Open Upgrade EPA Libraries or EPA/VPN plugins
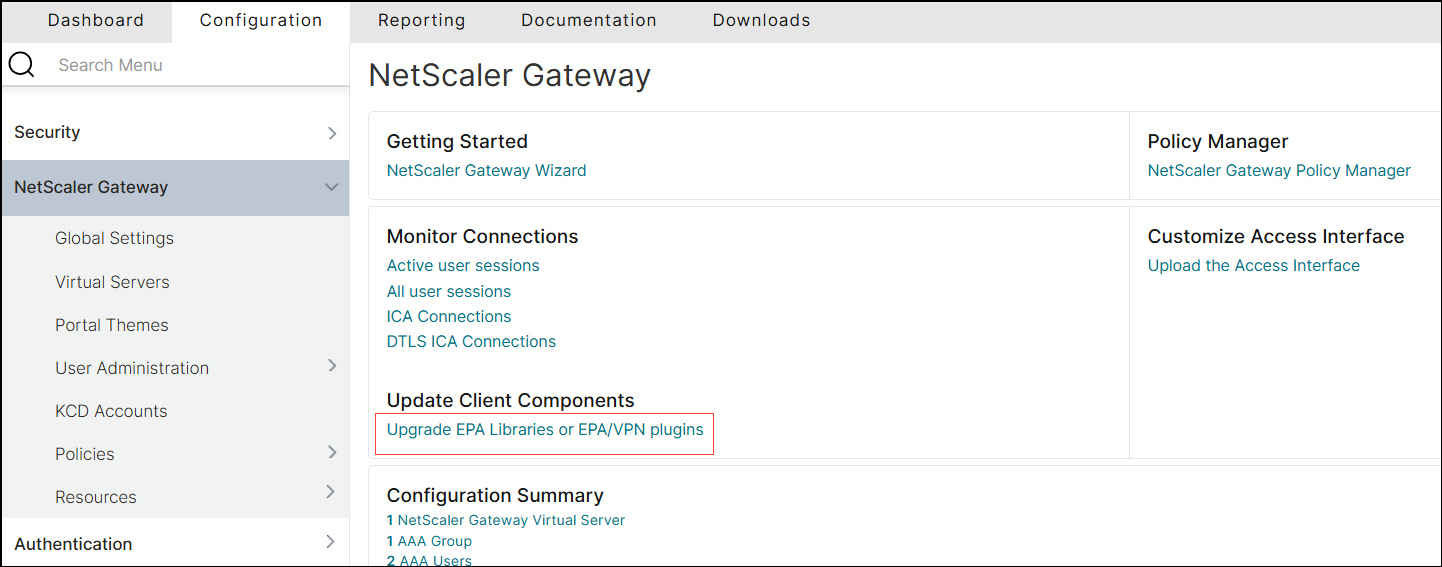Viewport: 1442px width, 567px height. [545, 430]
